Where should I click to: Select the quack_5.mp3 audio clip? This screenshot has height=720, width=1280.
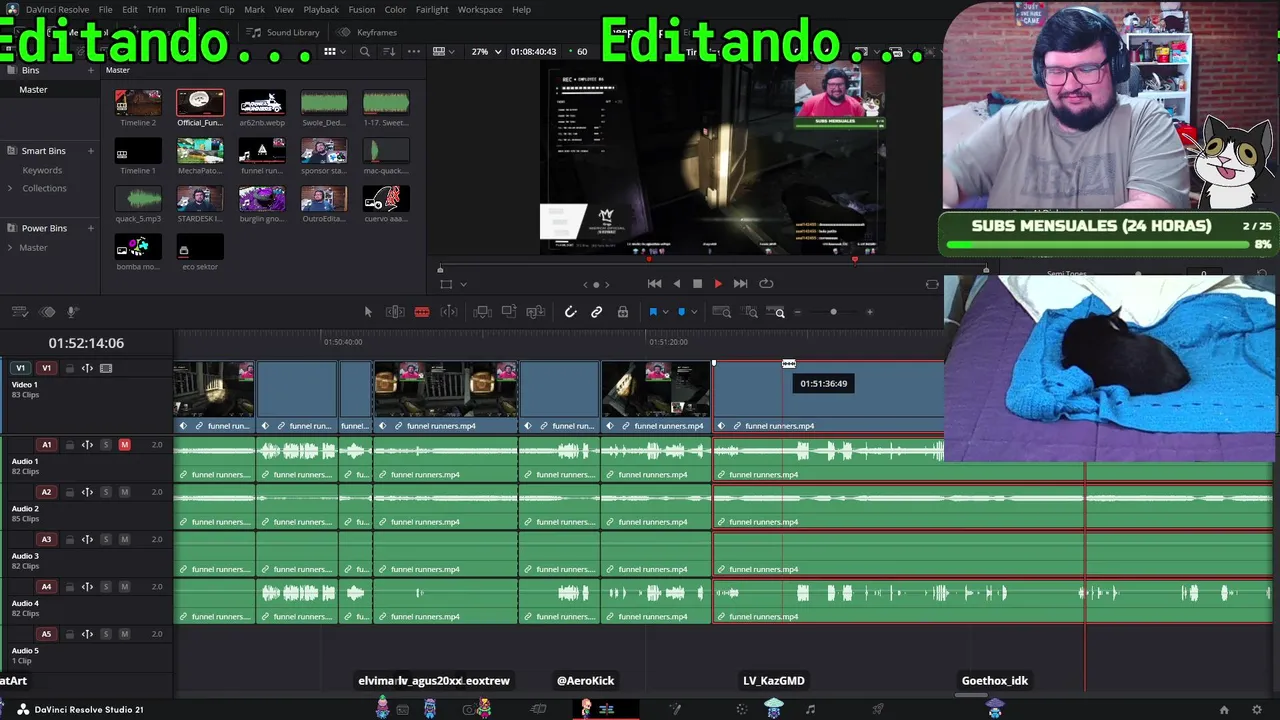(138, 199)
